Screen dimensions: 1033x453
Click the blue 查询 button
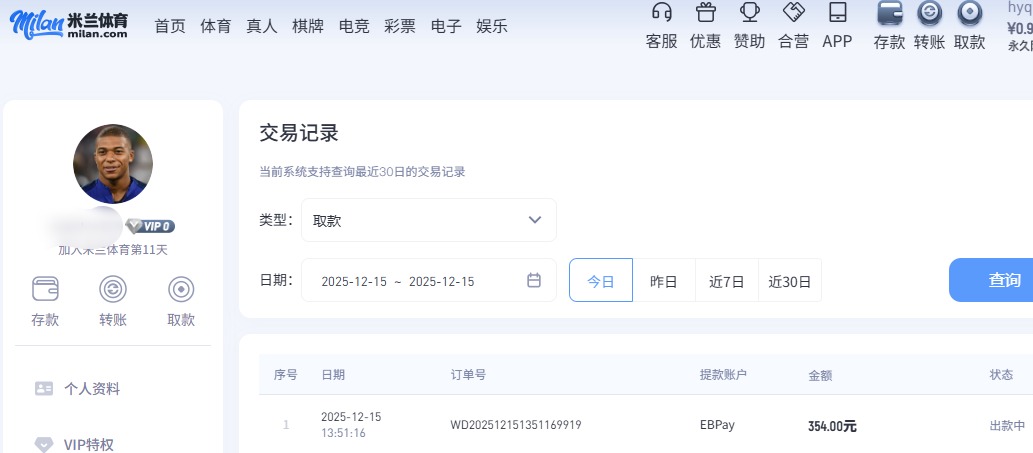991,280
